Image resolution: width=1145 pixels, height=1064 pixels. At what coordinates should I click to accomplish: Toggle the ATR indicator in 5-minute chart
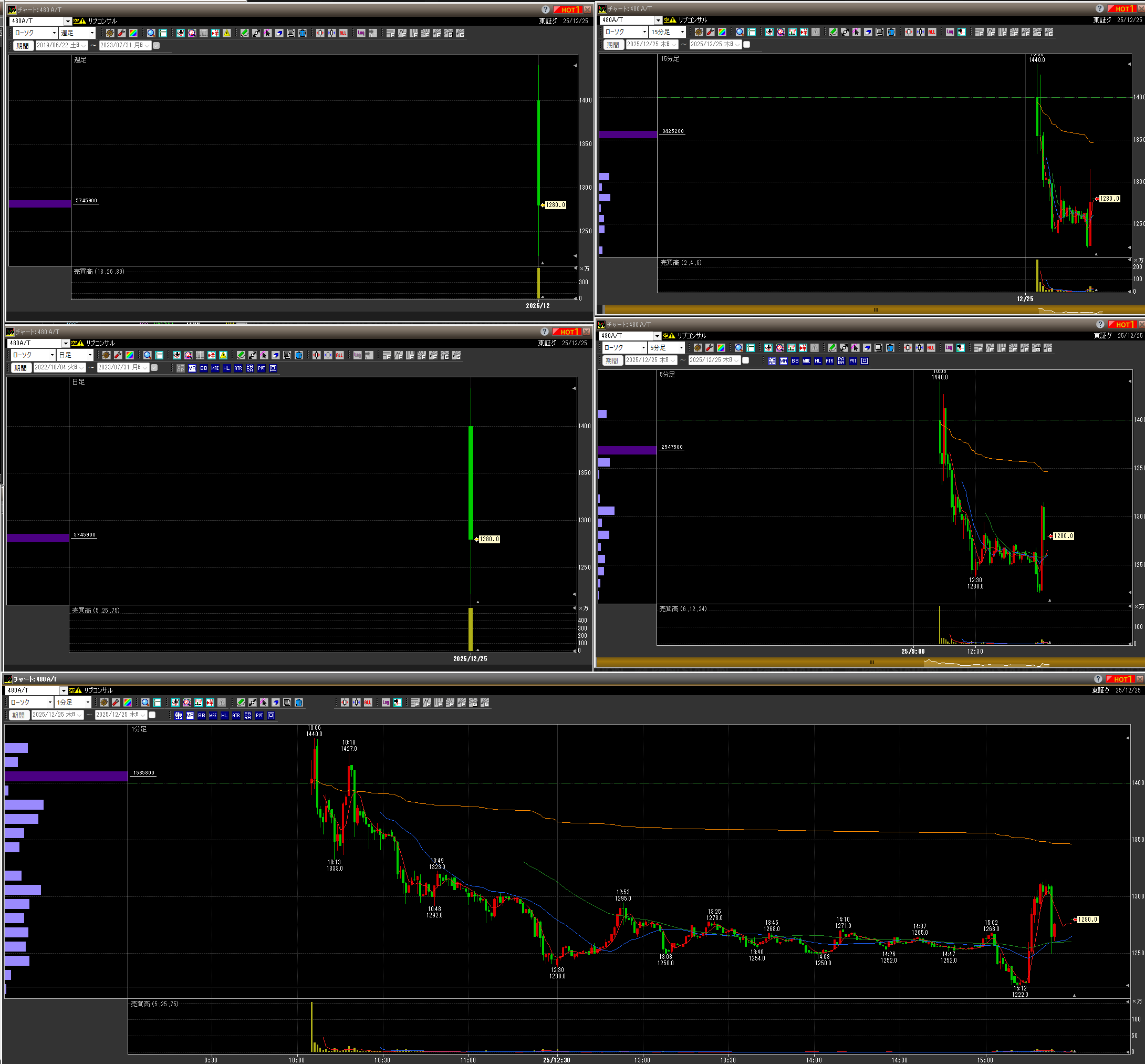829,361
